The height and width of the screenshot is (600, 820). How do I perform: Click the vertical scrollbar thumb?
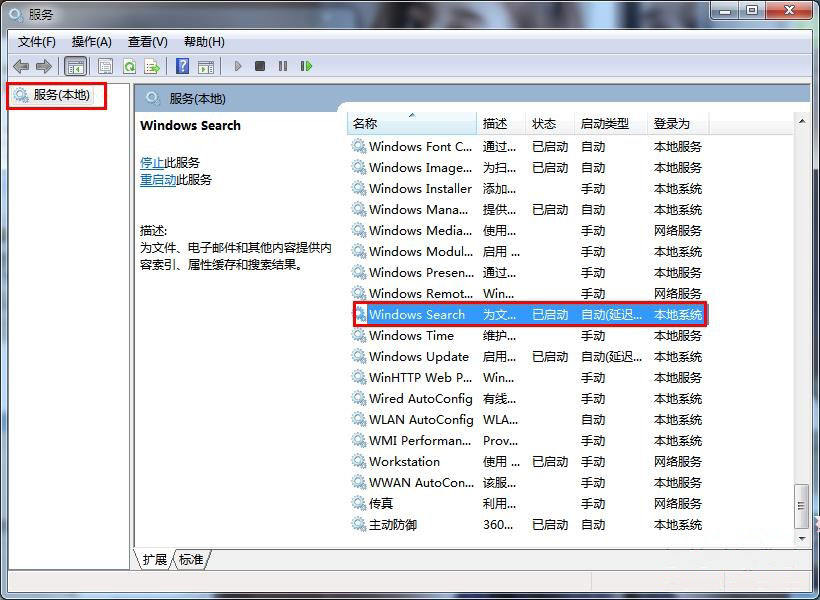click(801, 506)
